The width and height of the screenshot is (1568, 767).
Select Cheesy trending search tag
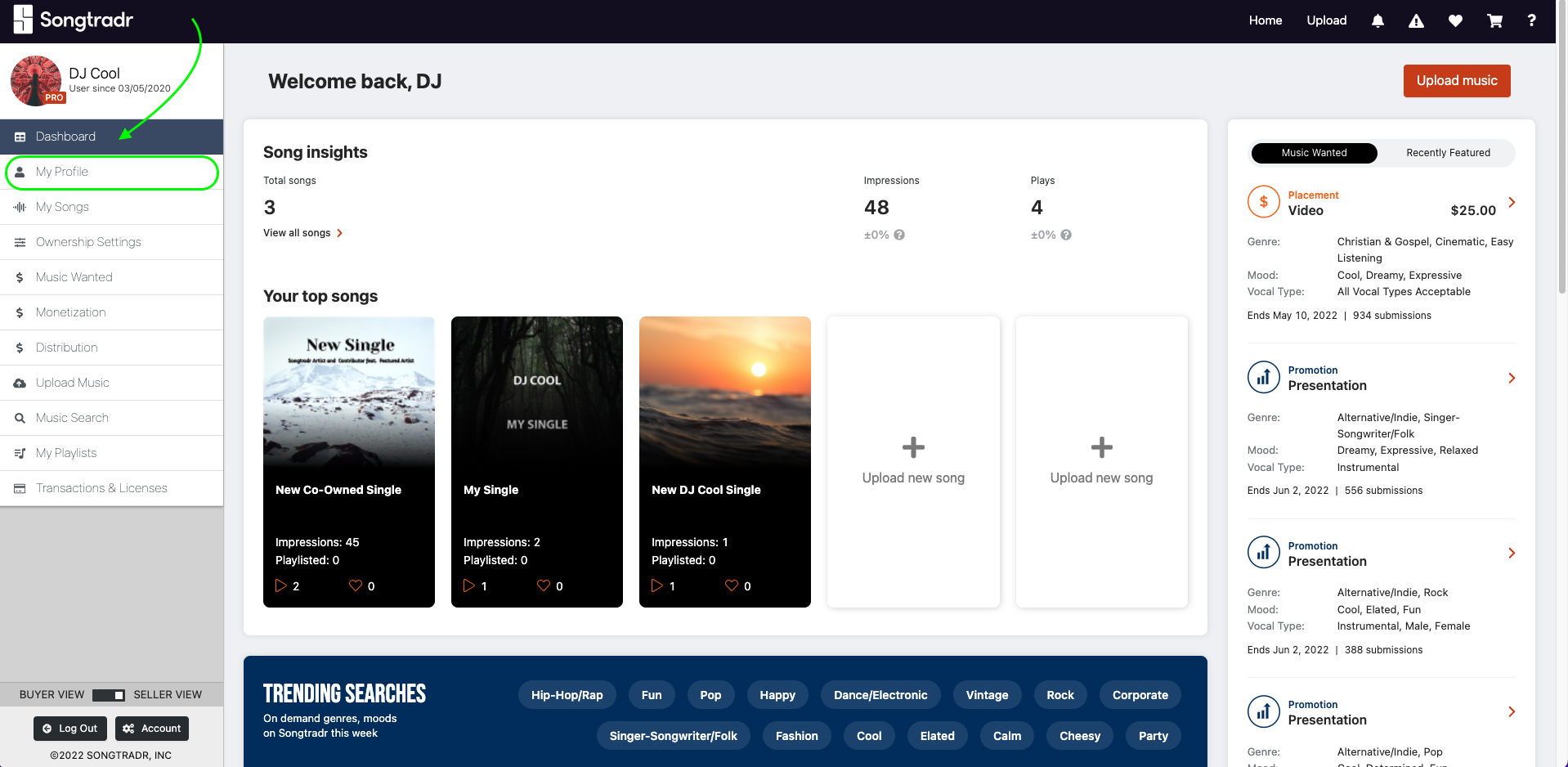(1080, 736)
